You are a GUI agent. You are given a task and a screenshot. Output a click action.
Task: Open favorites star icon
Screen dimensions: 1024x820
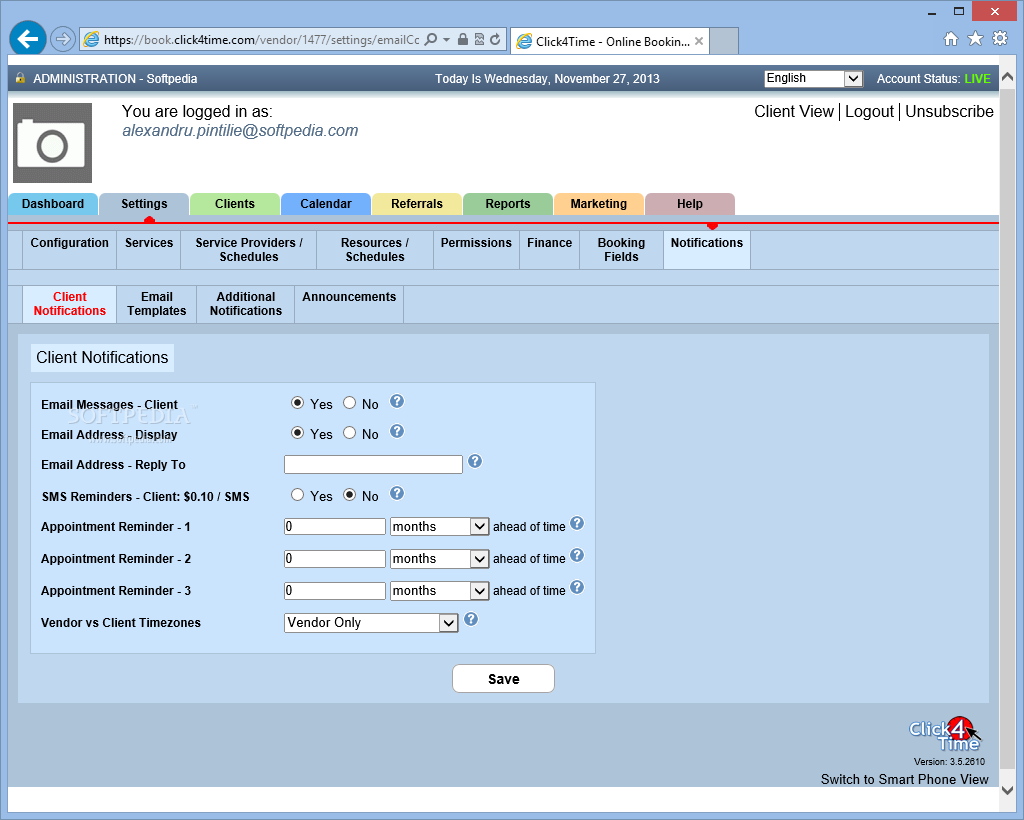tap(975, 39)
